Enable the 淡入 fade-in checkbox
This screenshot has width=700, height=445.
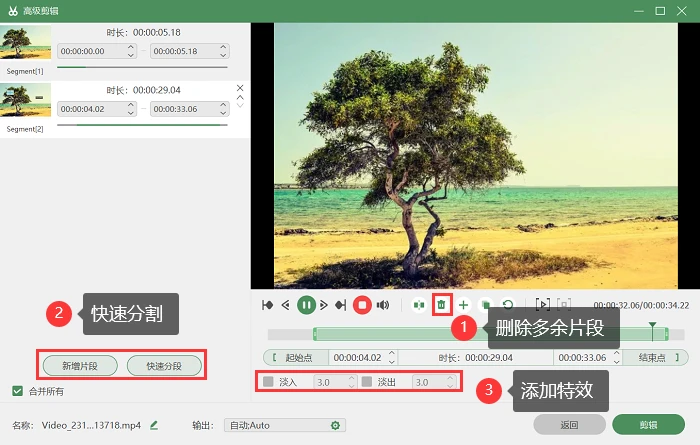(x=268, y=382)
